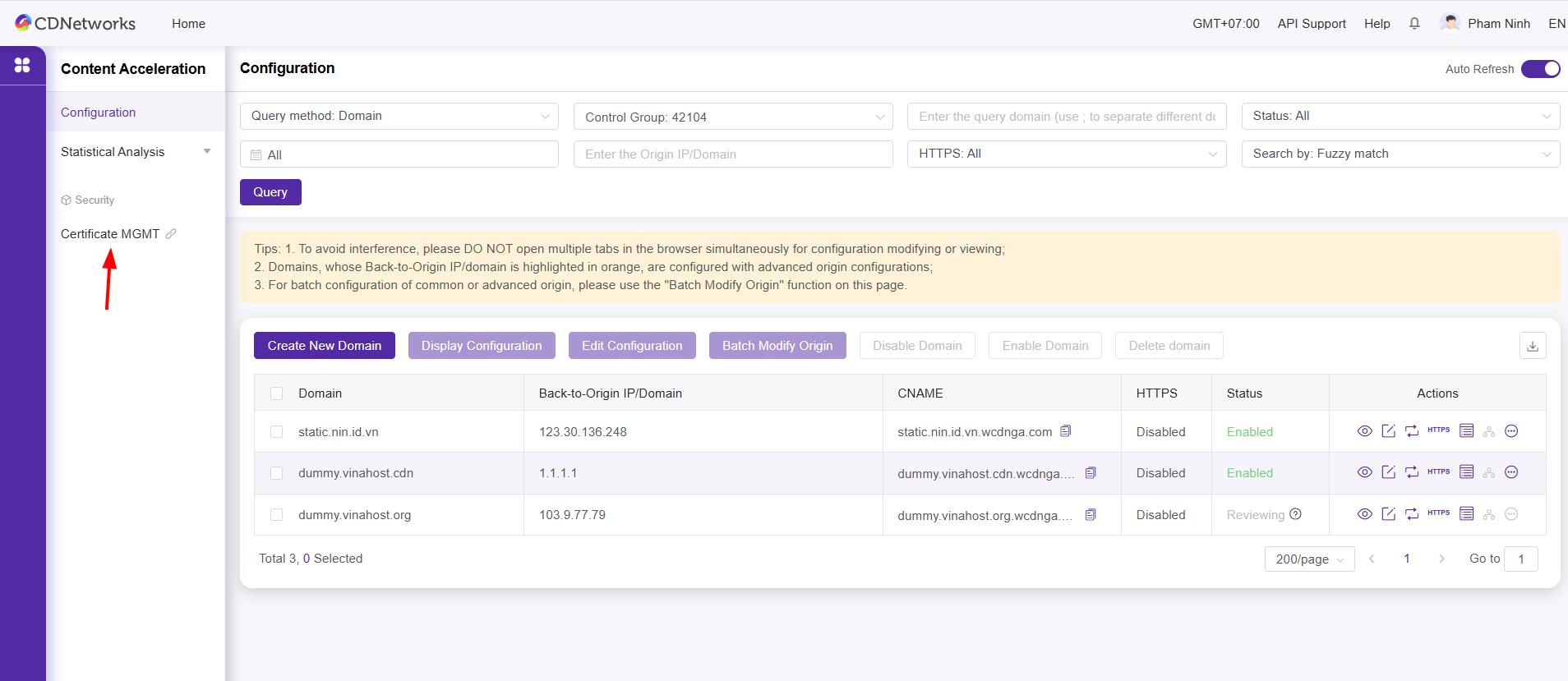The width and height of the screenshot is (1568, 681).
Task: Click Create New Domain button
Action: (x=325, y=346)
